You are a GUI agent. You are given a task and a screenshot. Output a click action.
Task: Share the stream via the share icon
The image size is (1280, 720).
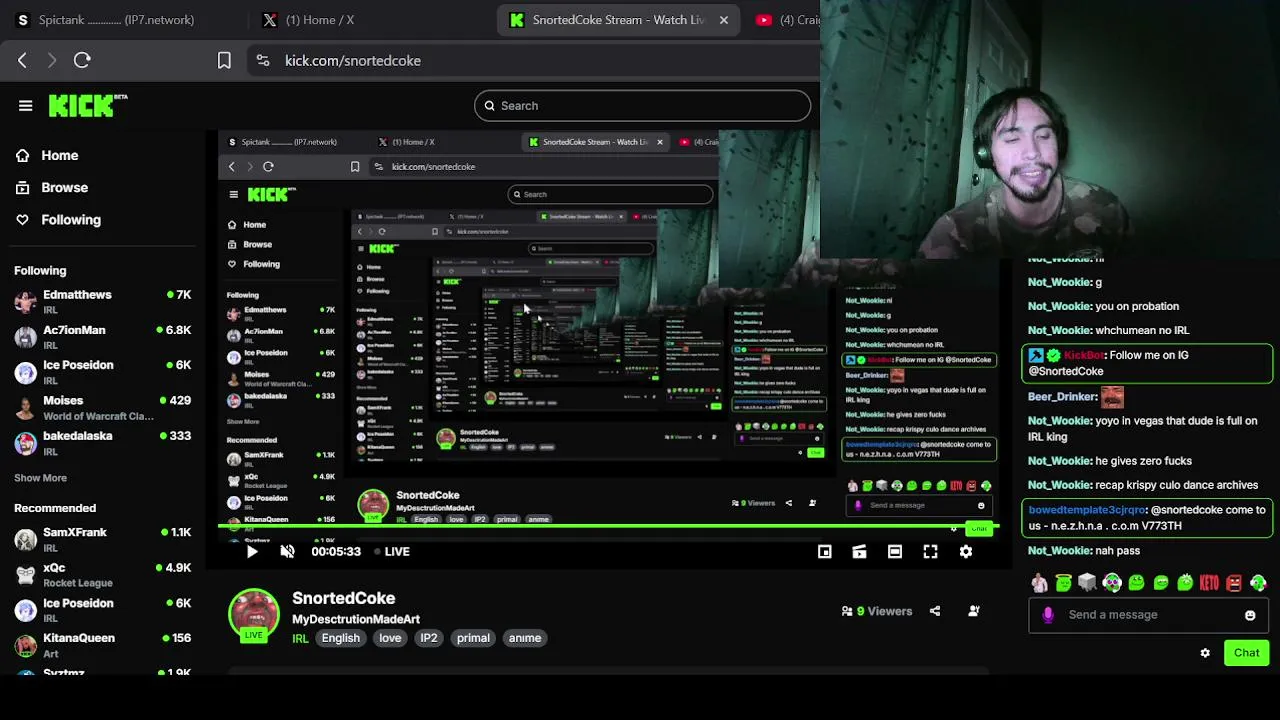click(x=935, y=611)
